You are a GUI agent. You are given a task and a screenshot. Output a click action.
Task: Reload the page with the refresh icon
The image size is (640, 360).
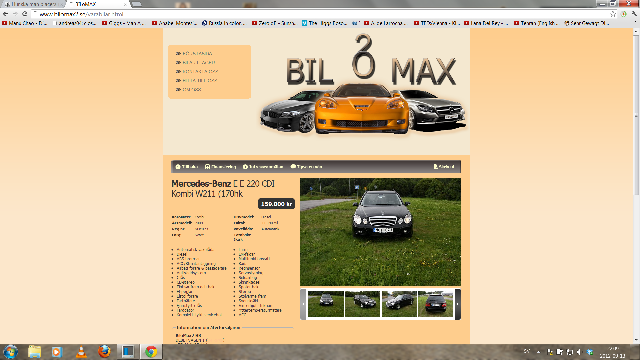[x=24, y=13]
